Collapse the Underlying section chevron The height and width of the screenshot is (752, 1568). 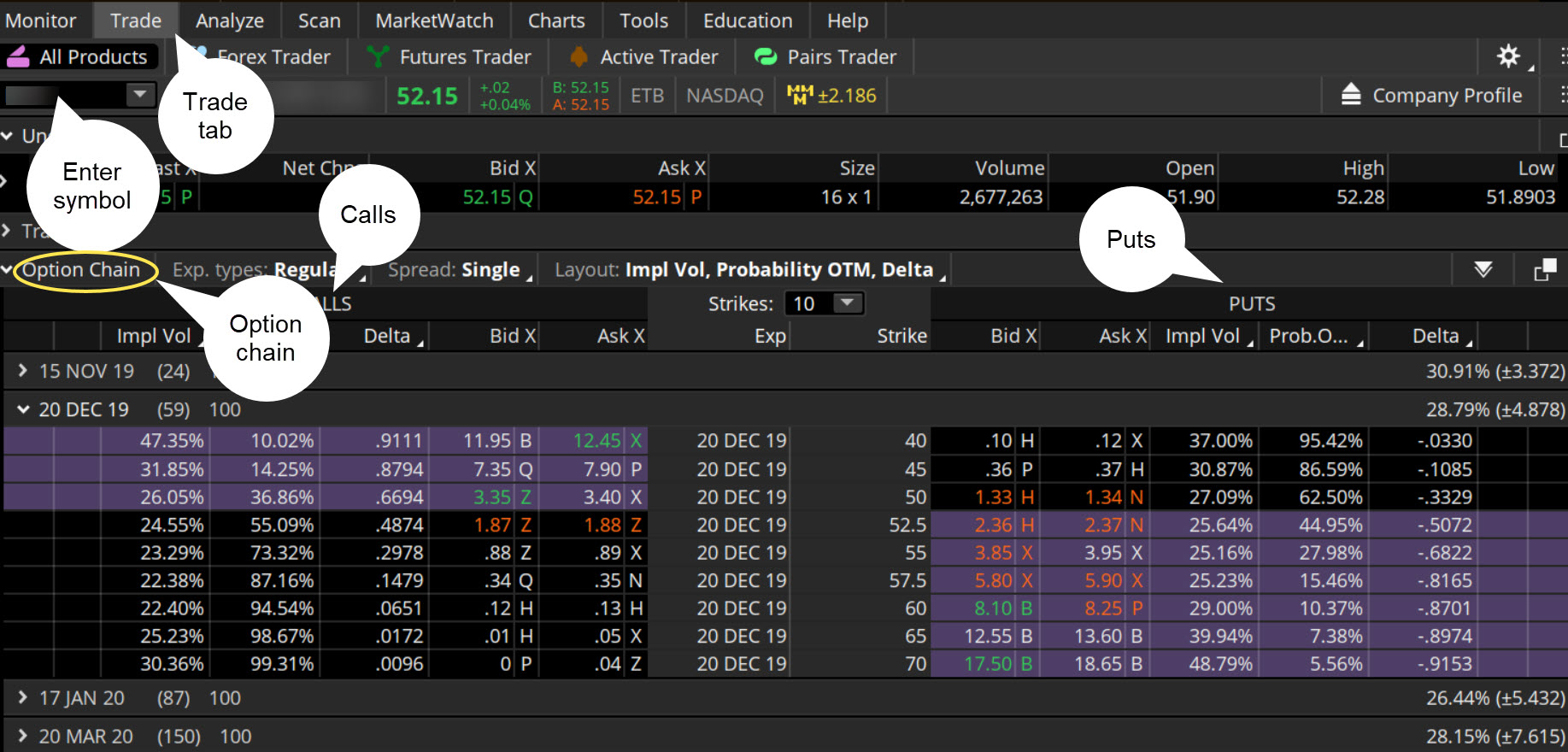[8, 136]
